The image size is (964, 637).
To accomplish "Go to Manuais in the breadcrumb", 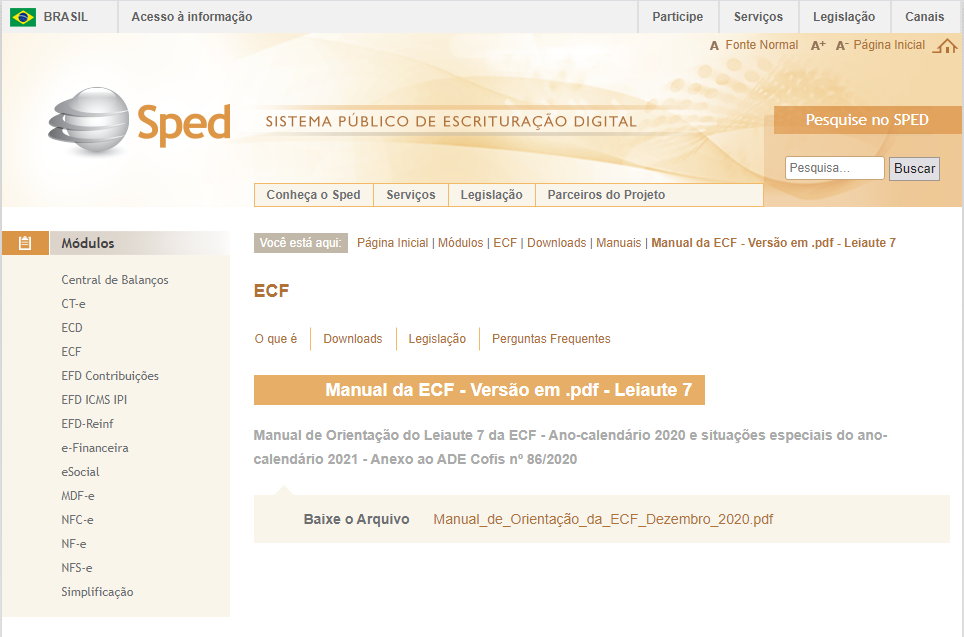I will (618, 243).
